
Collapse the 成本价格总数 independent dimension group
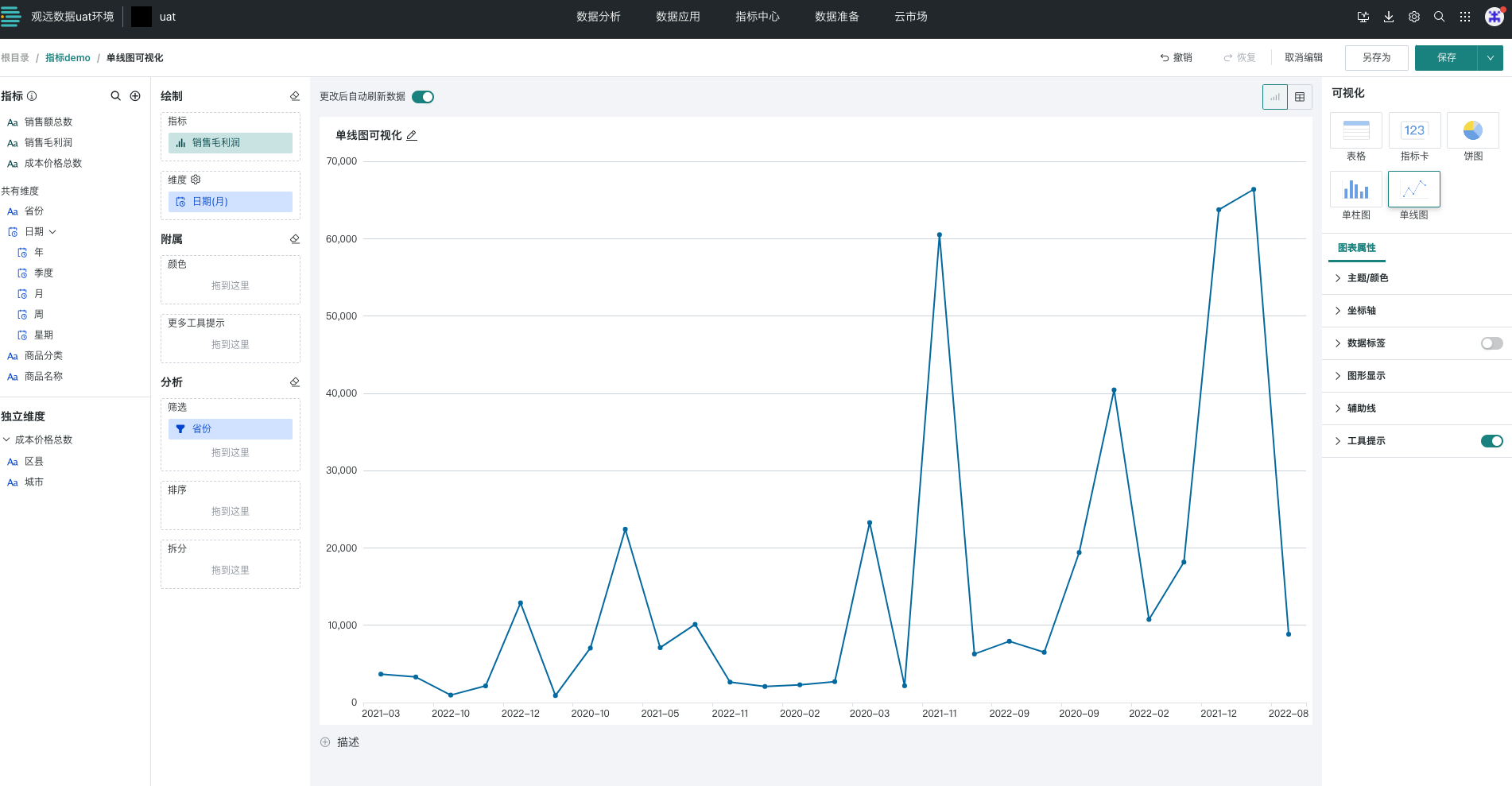pos(7,439)
